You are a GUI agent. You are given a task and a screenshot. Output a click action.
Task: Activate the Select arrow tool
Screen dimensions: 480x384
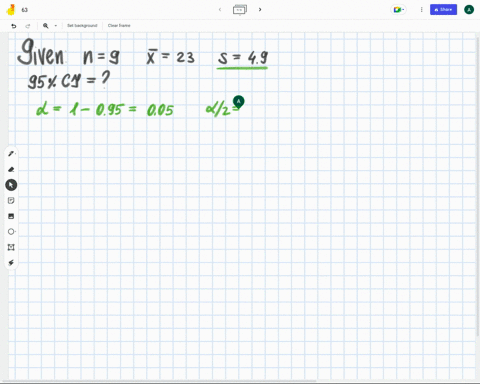pos(11,185)
